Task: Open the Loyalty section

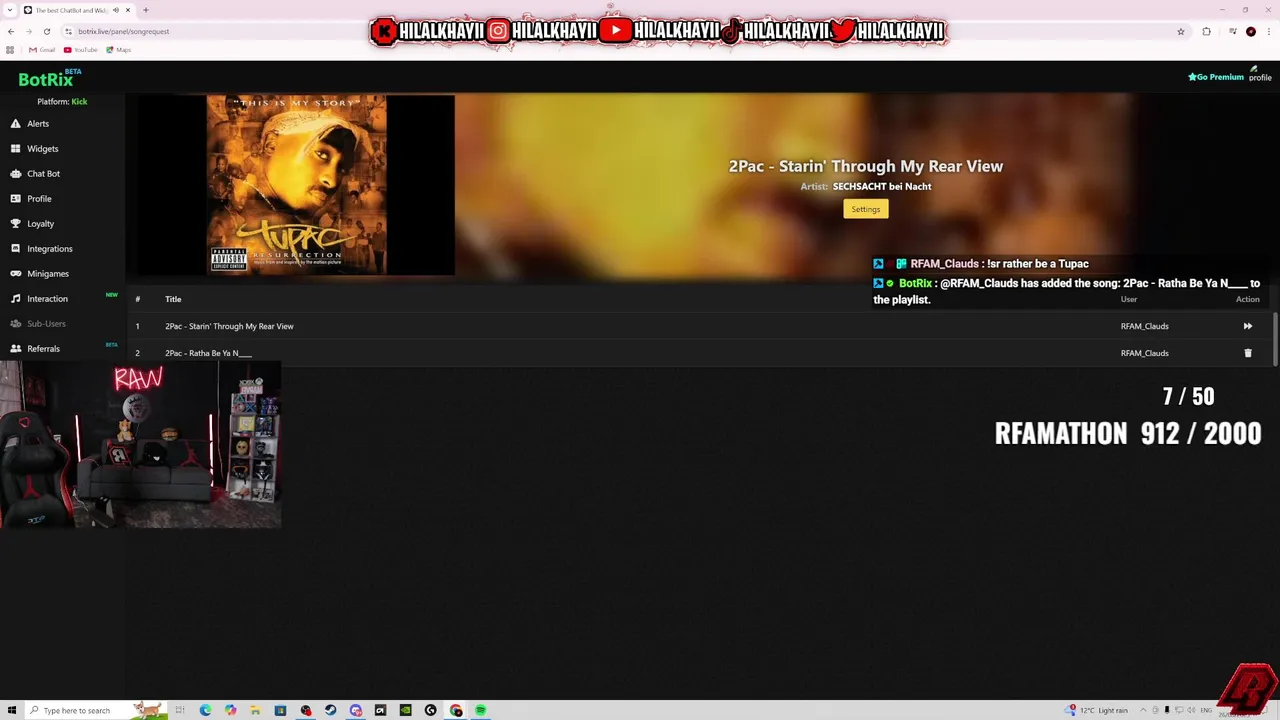Action: (32, 224)
